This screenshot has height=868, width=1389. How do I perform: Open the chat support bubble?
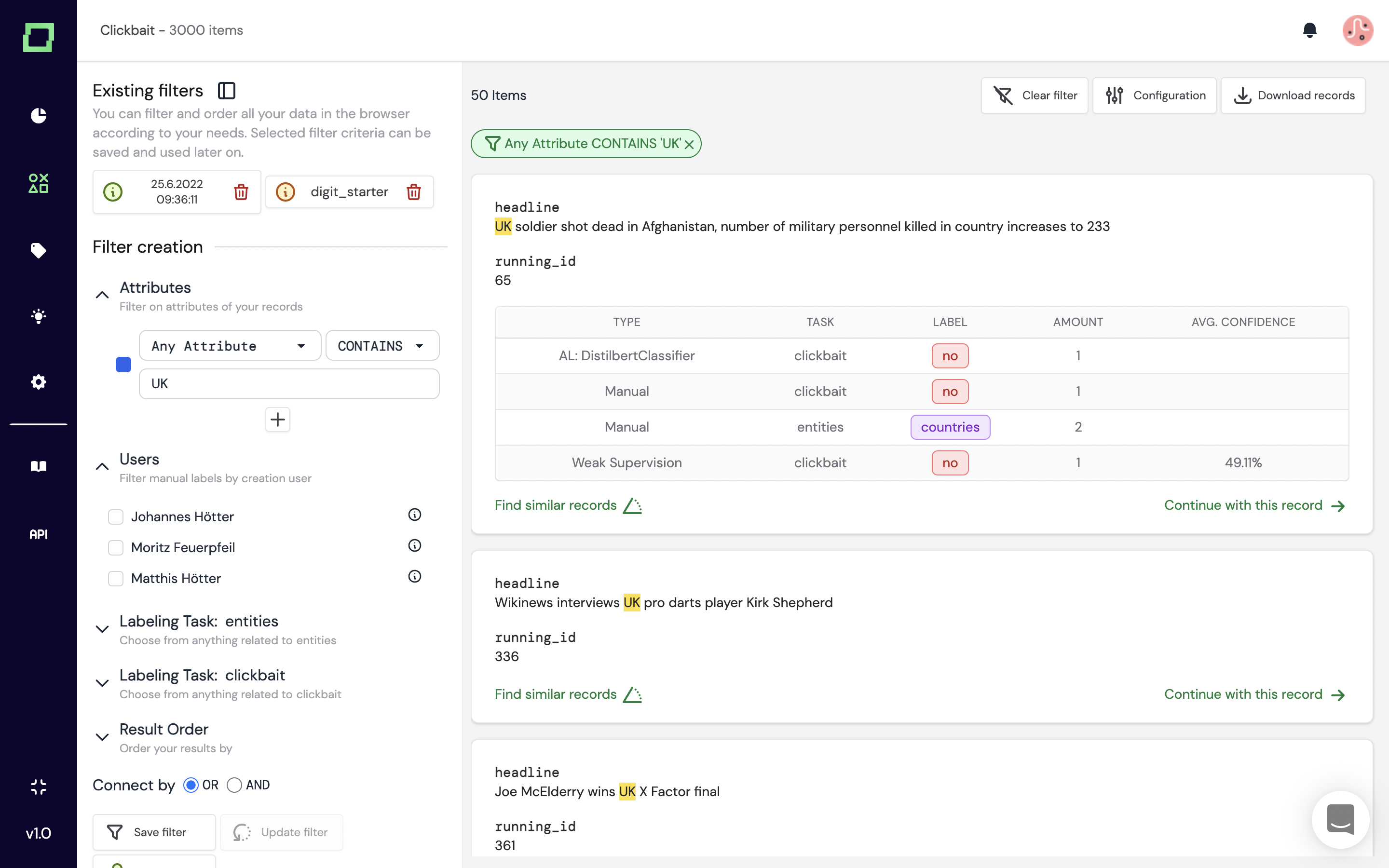[x=1340, y=819]
